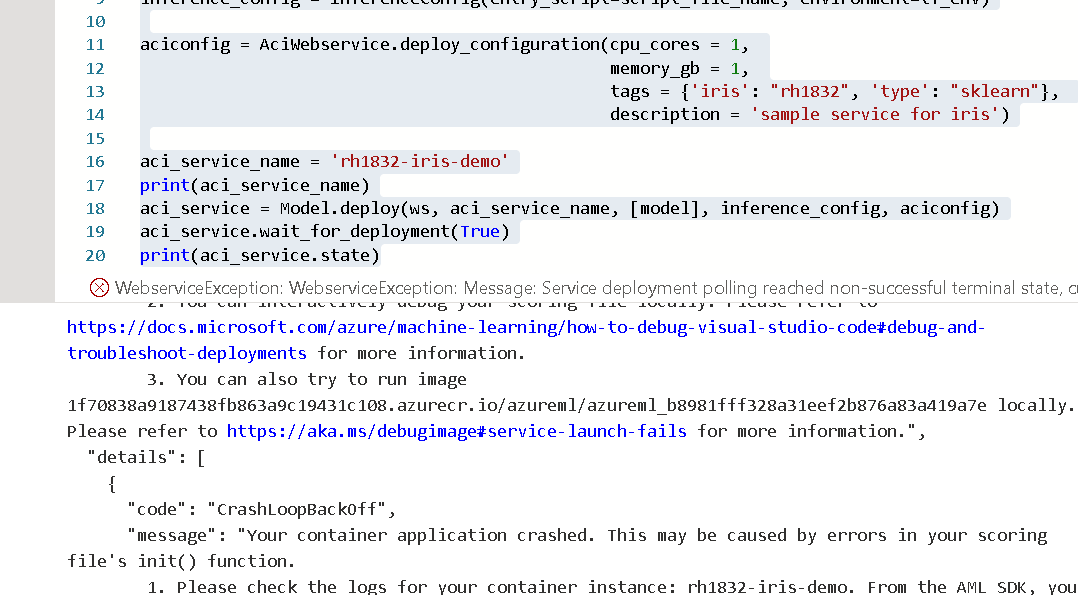The width and height of the screenshot is (1078, 610).
Task: Click the WebserviceException error message text
Action: pyautogui.click(x=596, y=287)
